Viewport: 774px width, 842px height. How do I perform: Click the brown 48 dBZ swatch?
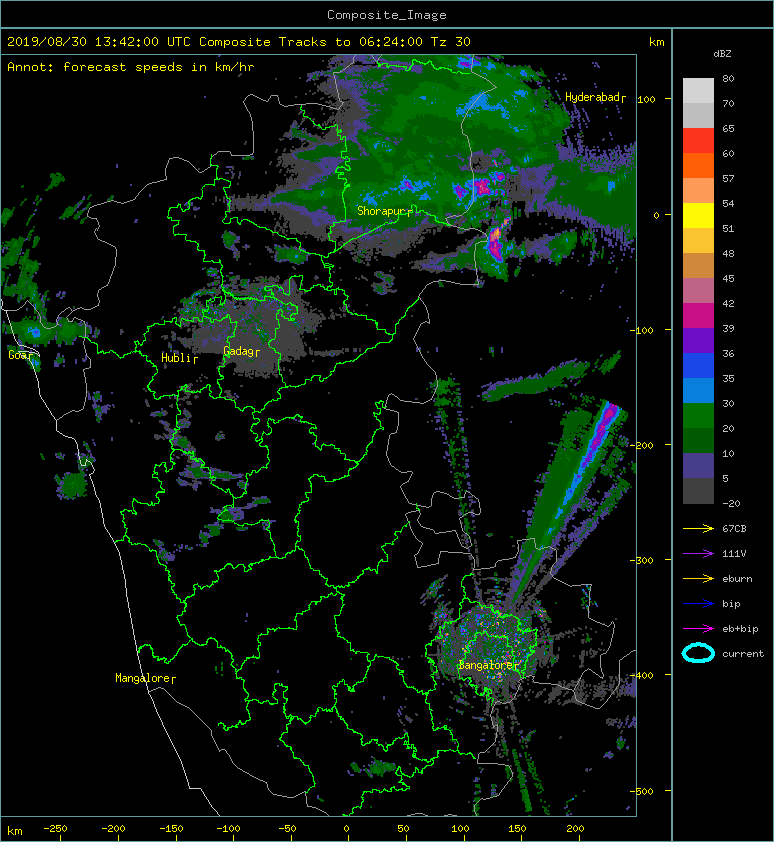[x=698, y=265]
